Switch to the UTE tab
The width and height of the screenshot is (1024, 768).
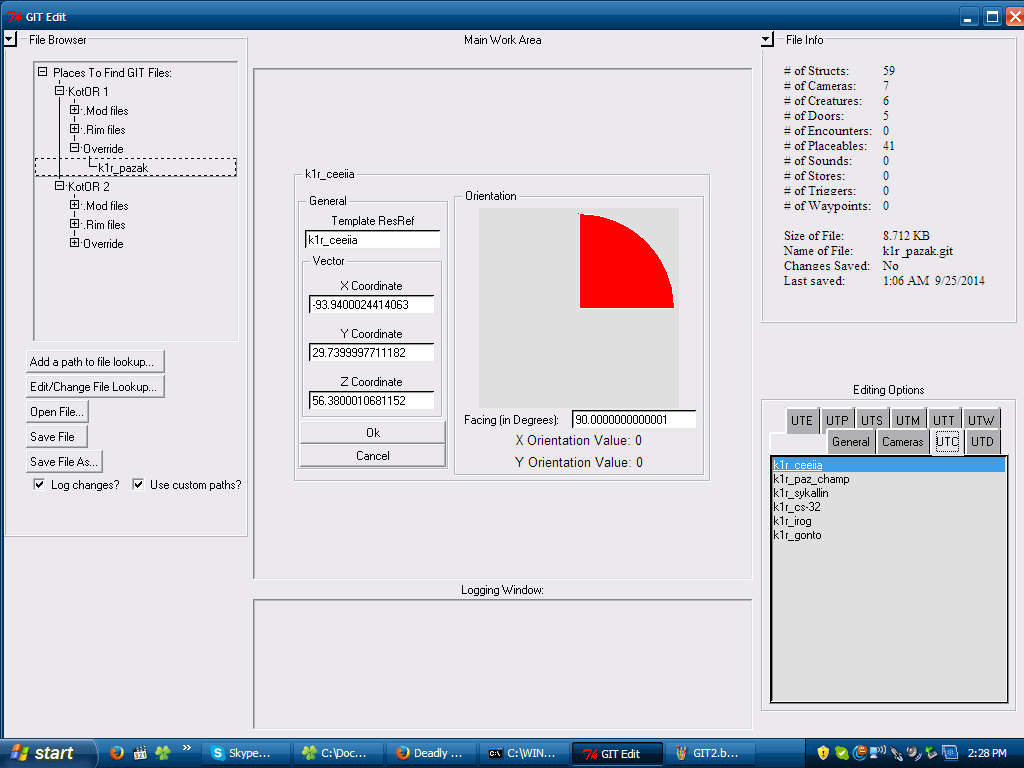click(x=802, y=421)
